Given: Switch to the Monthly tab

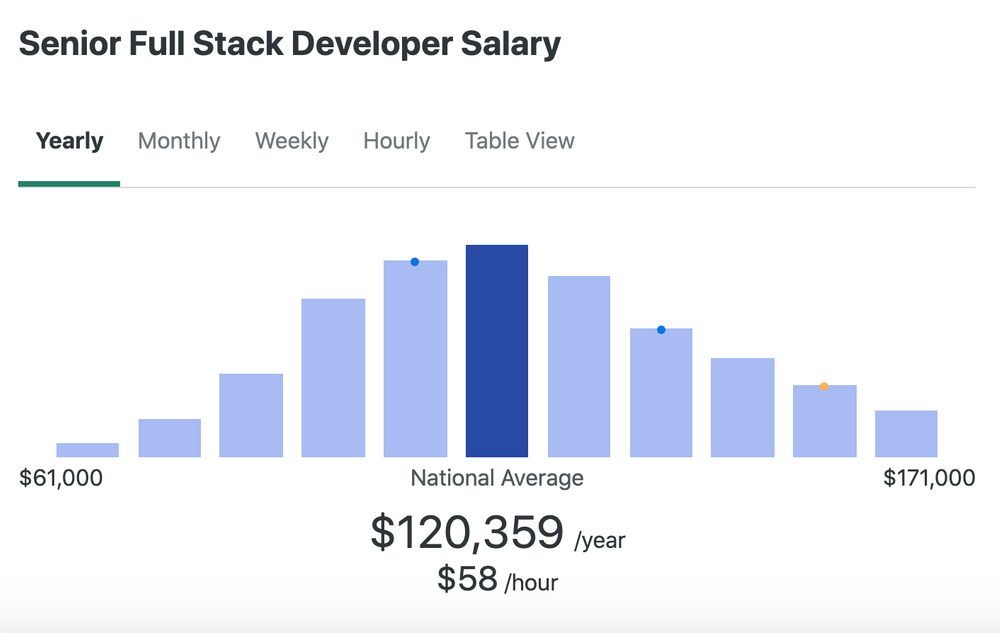Looking at the screenshot, I should coord(179,141).
